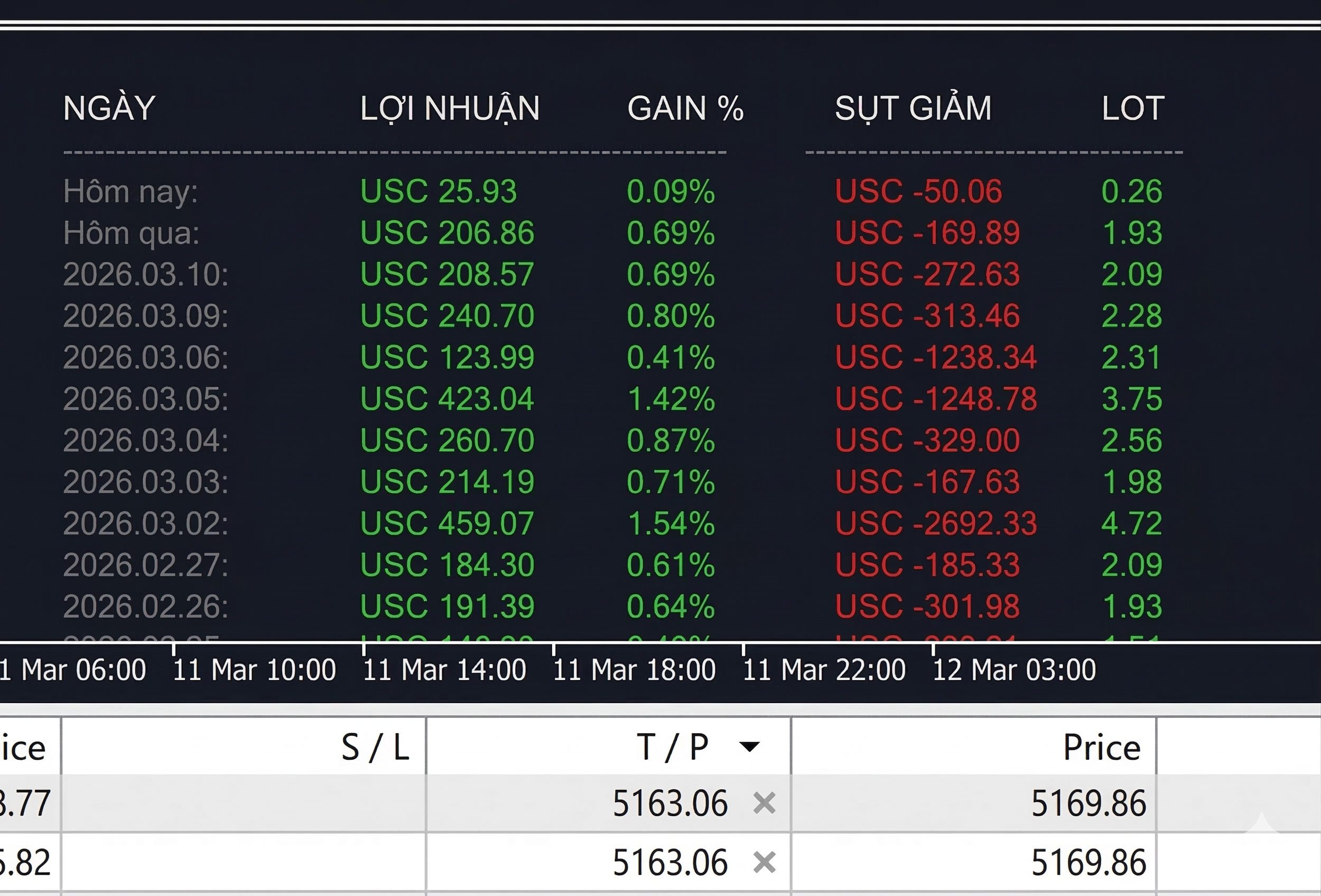Click profit value USC 459.07

pos(448,523)
